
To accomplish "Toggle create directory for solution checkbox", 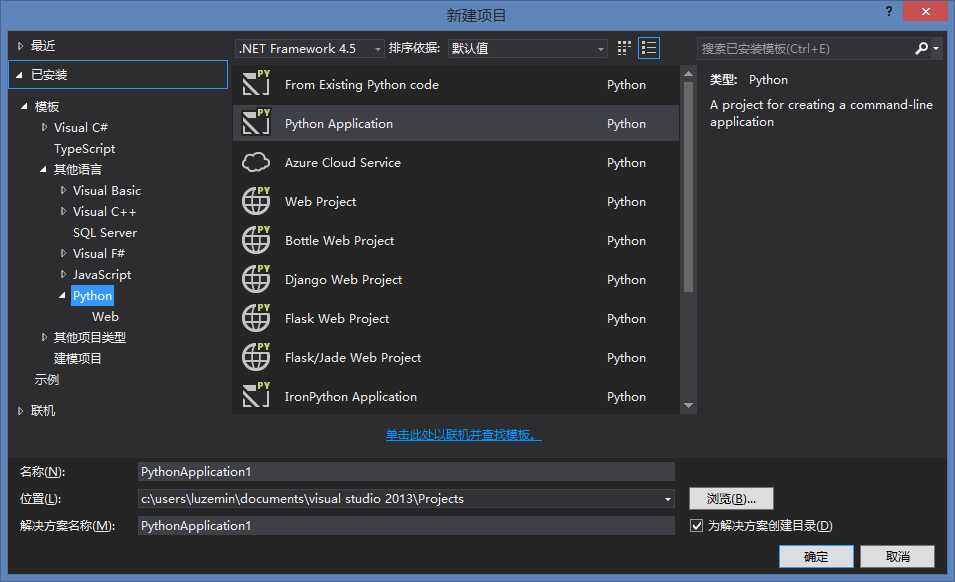I will pyautogui.click(x=697, y=525).
